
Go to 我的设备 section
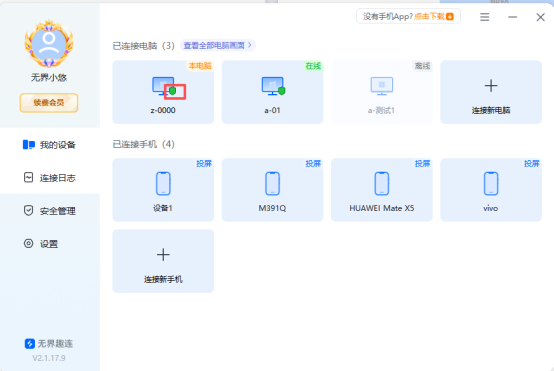pyautogui.click(x=49, y=145)
